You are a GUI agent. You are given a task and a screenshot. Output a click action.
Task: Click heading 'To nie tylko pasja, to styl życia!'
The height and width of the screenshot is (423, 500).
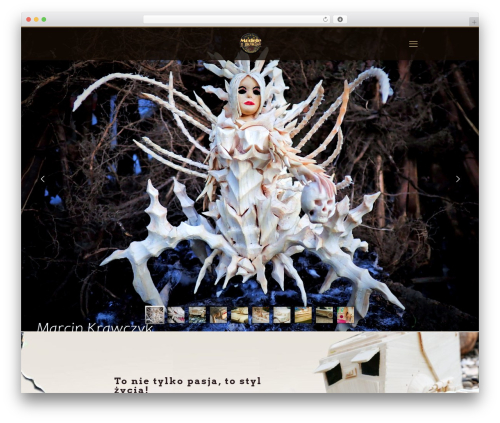coord(187,385)
